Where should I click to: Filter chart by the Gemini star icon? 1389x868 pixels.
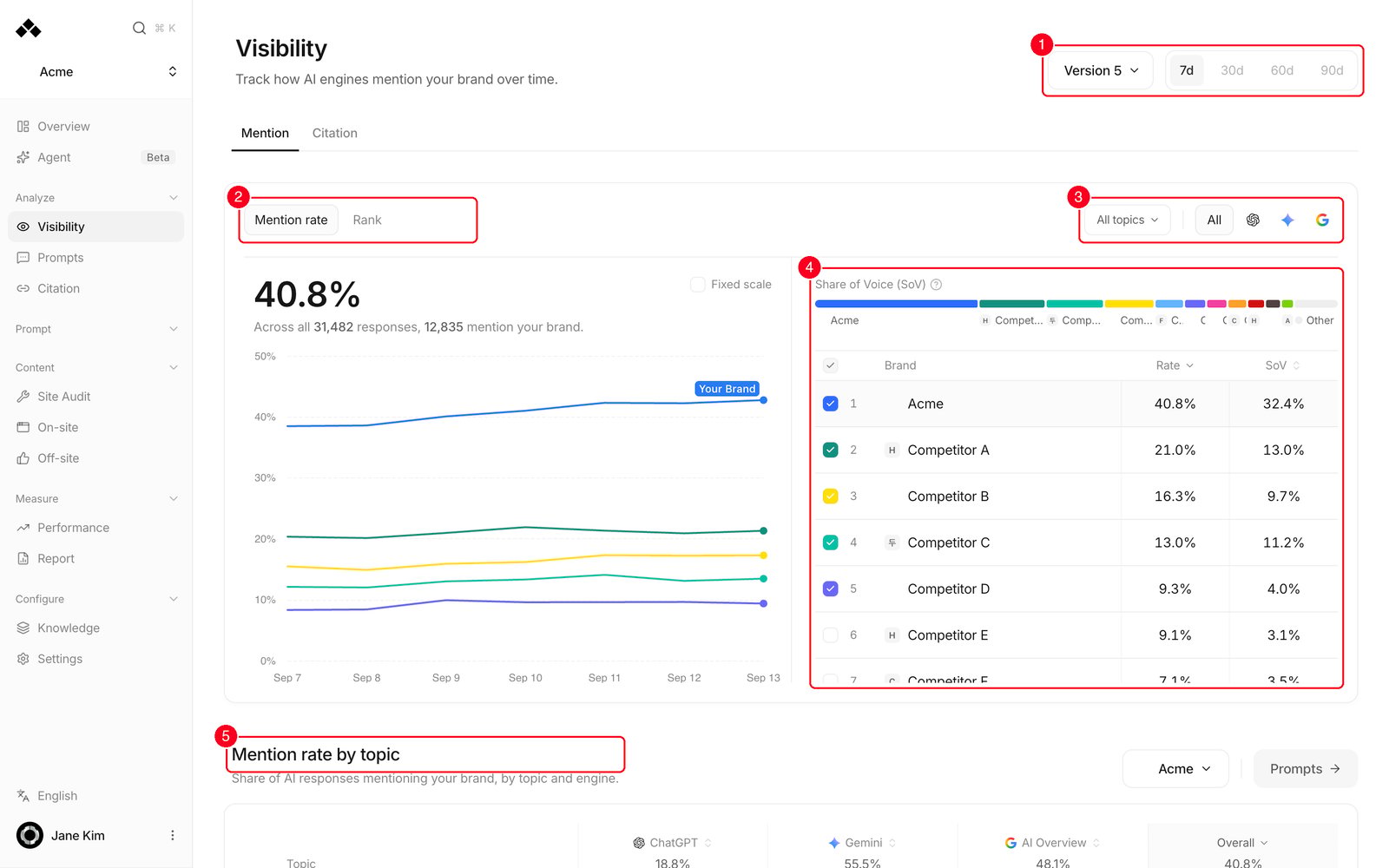coord(1287,220)
